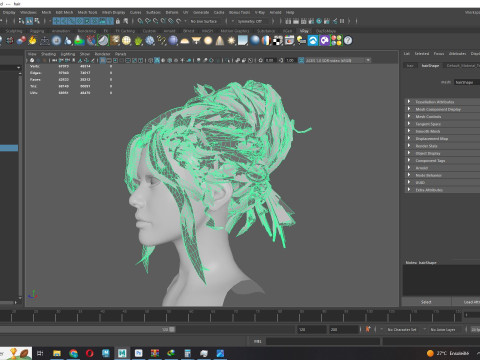The height and width of the screenshot is (360, 480).
Task: Click the red and blue spheres shelf icon
Action: click(21, 40)
